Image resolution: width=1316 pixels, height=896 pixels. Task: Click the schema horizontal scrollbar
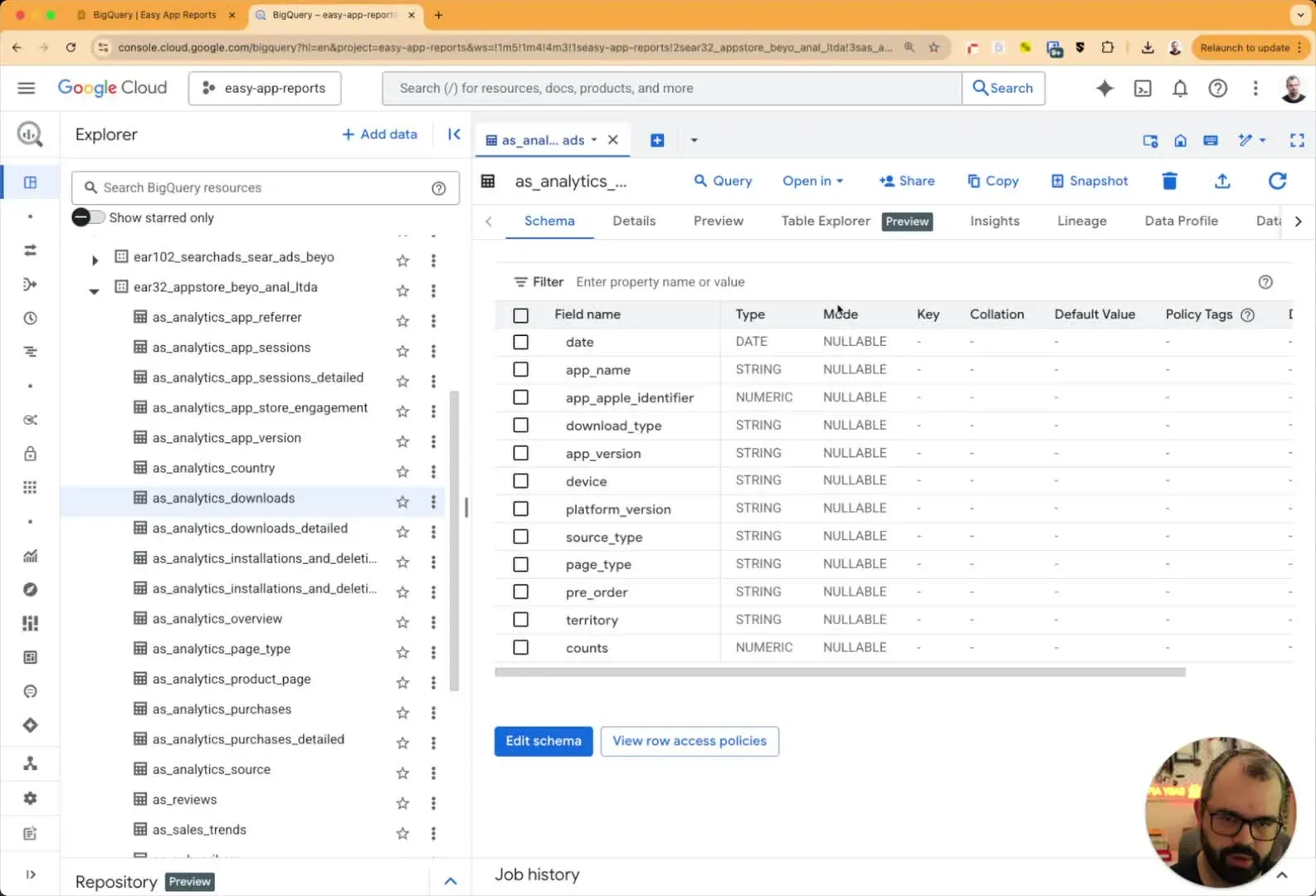(x=840, y=672)
